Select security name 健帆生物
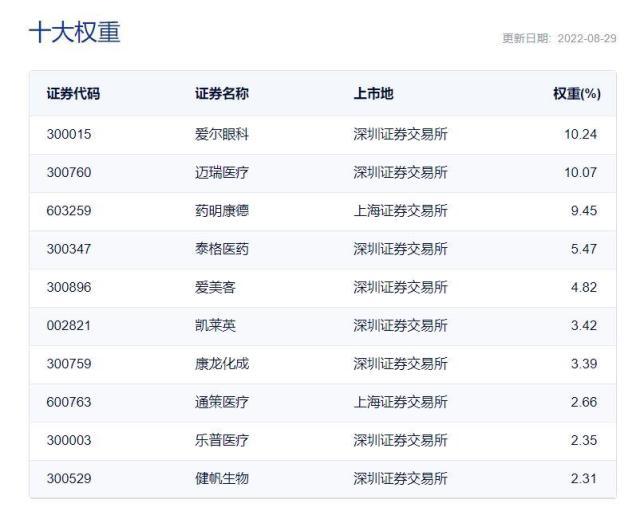 (x=222, y=478)
